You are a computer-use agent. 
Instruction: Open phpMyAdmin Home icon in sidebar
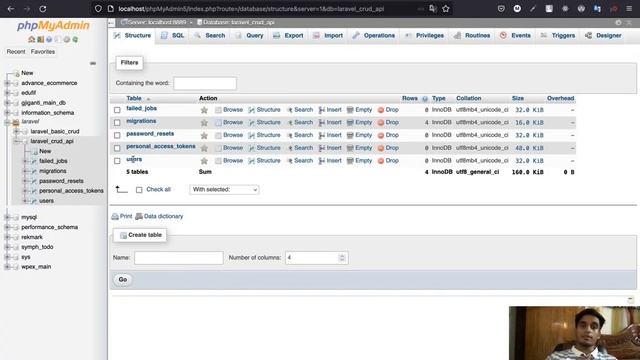point(31,39)
